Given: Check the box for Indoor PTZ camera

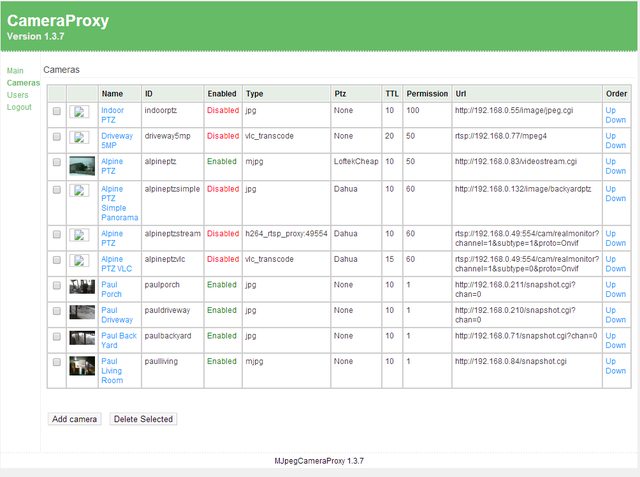Looking at the screenshot, I should click(57, 111).
